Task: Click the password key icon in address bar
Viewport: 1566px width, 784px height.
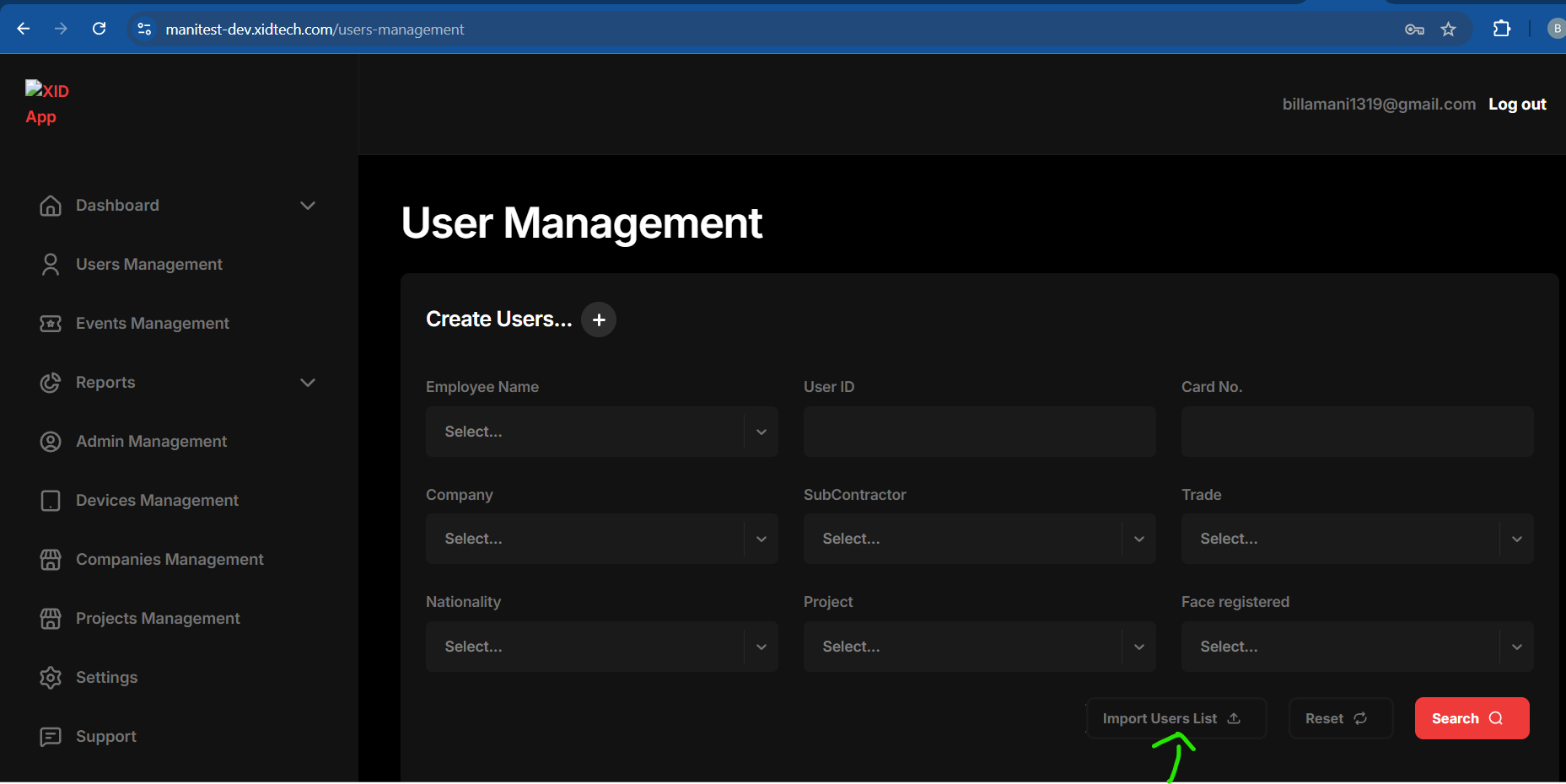Action: tap(1414, 30)
